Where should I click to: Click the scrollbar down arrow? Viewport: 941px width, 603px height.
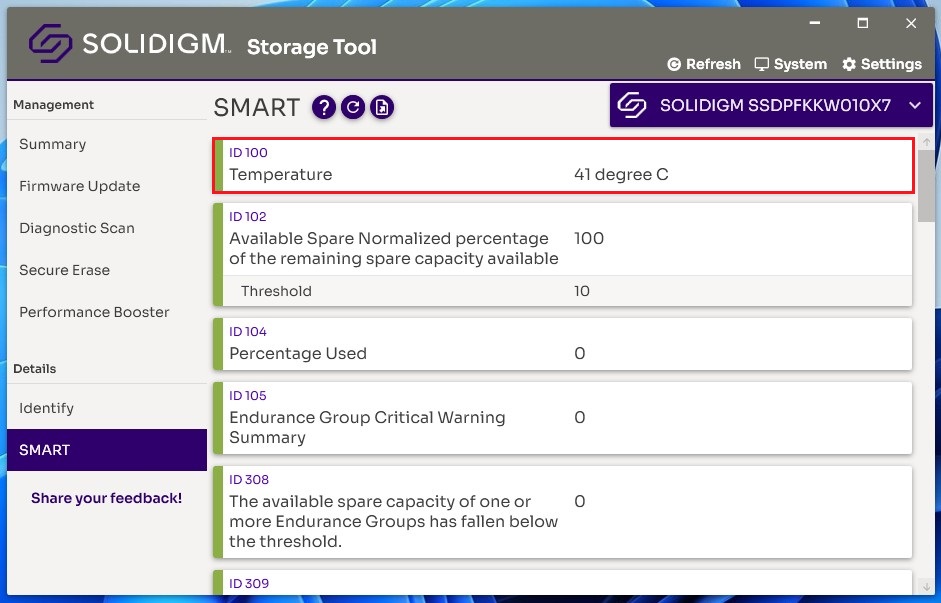coord(926,586)
